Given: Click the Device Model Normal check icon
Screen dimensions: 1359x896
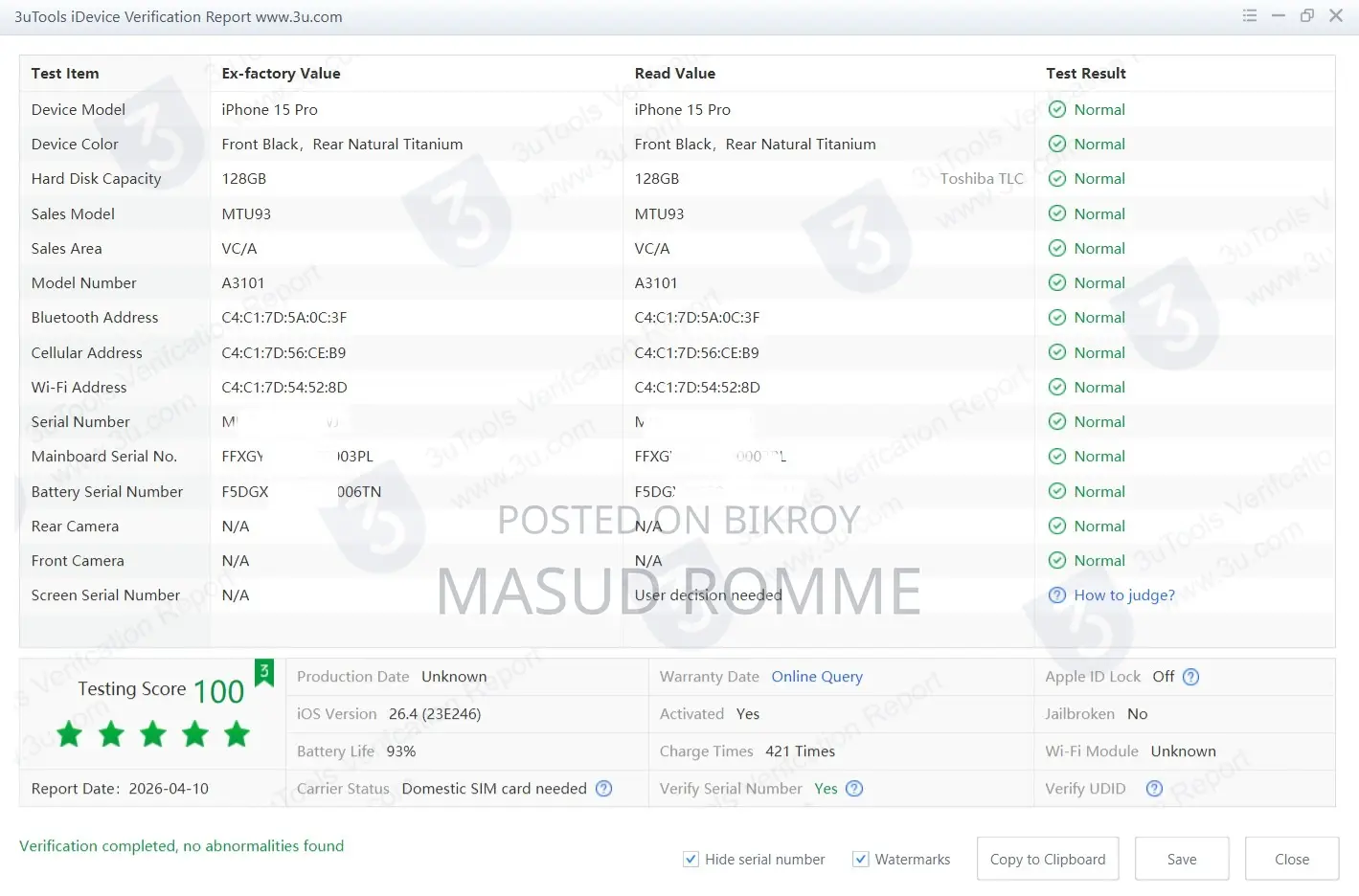Looking at the screenshot, I should coord(1057,110).
